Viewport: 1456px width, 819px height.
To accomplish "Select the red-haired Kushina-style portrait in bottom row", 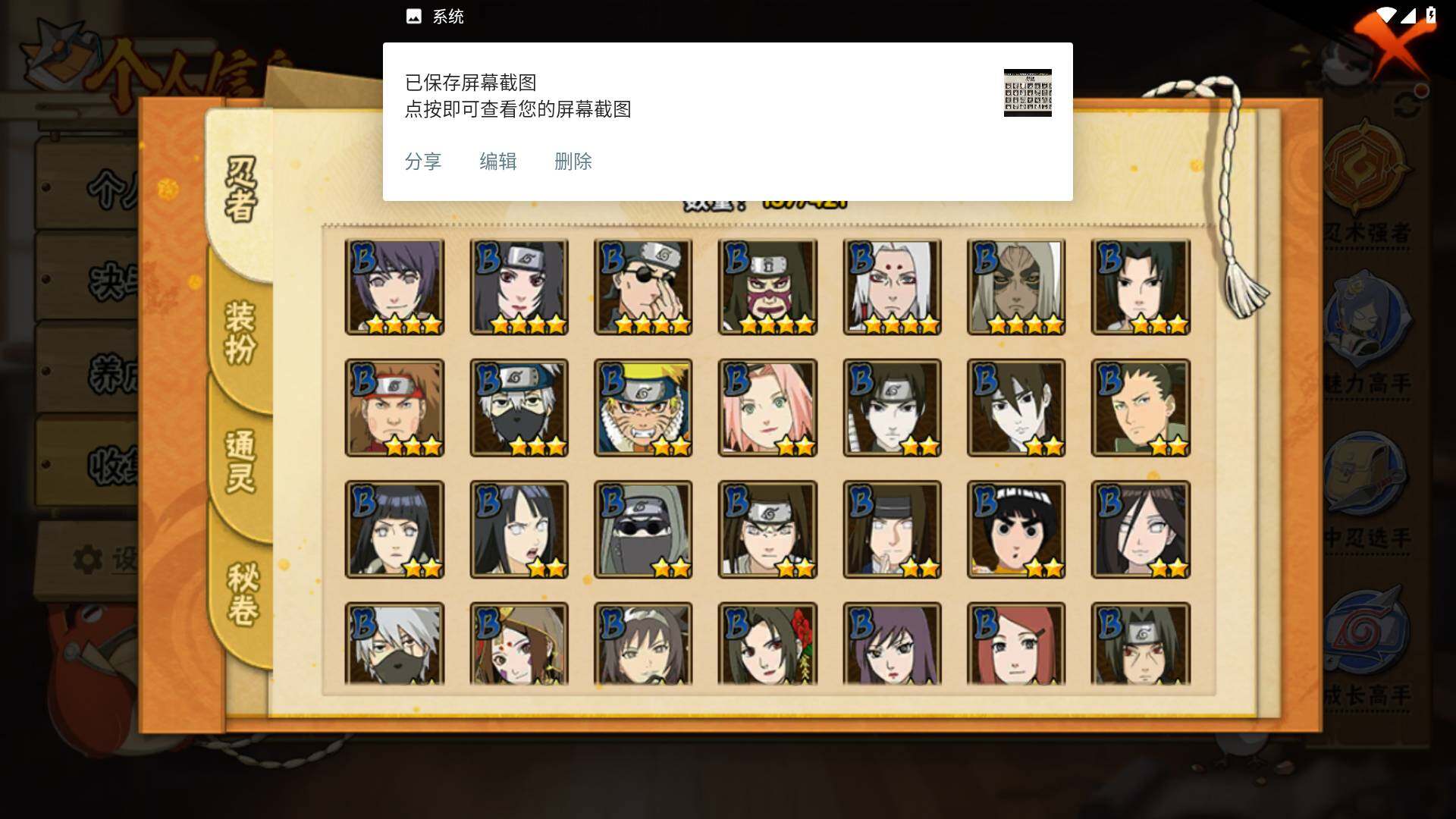I will click(1016, 643).
